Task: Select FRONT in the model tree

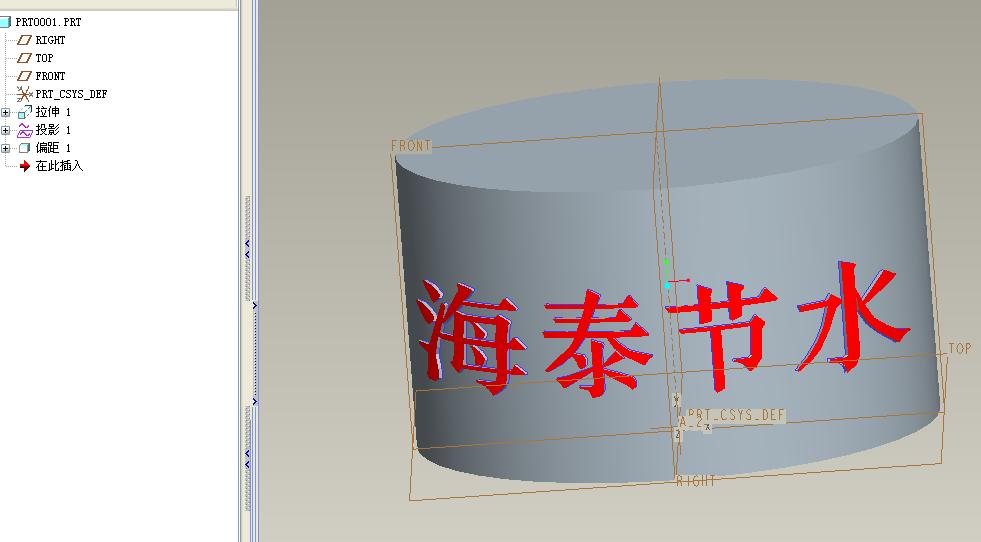Action: click(x=50, y=76)
